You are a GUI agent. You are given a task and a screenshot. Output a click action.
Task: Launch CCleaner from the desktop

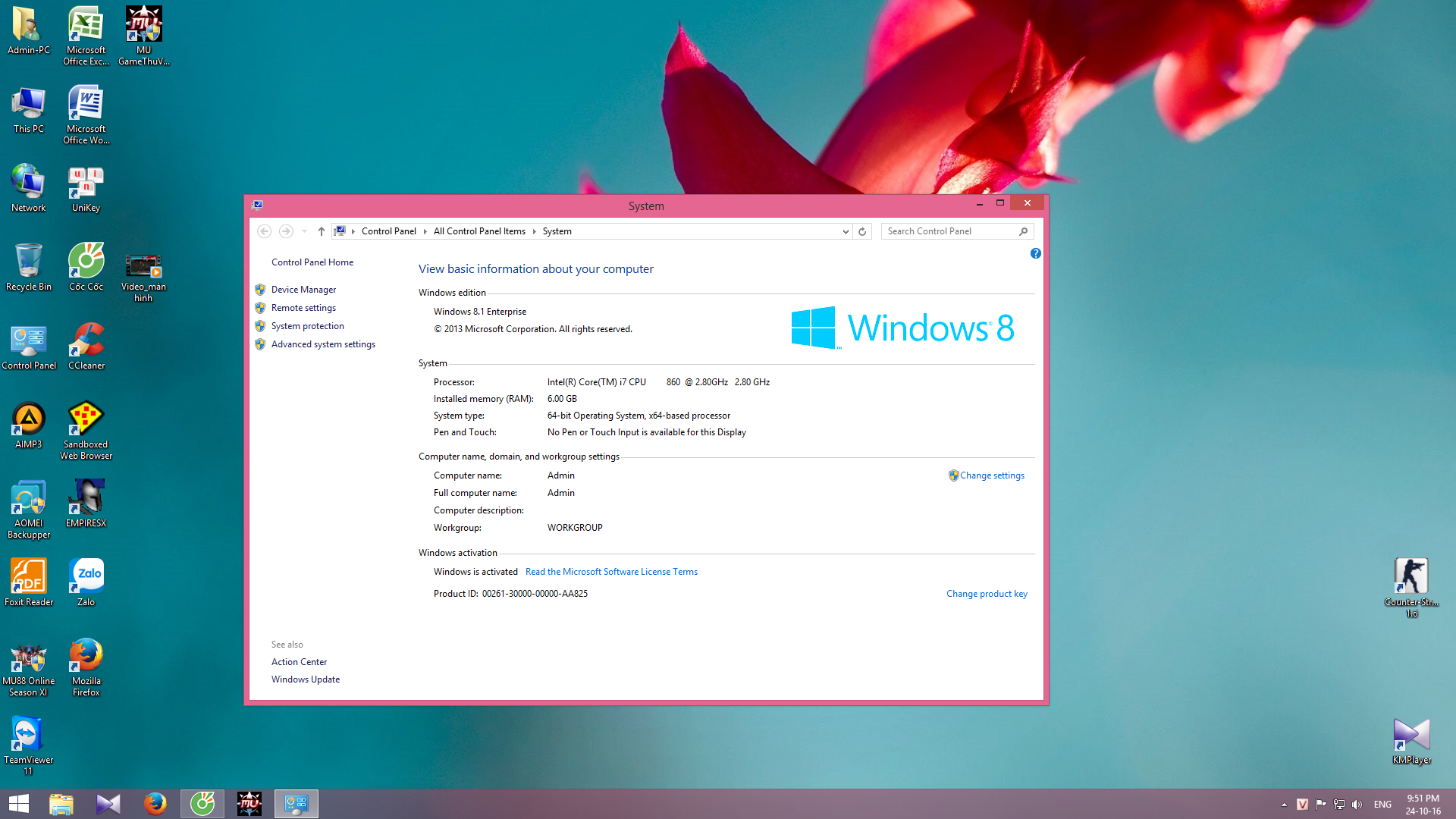[86, 347]
